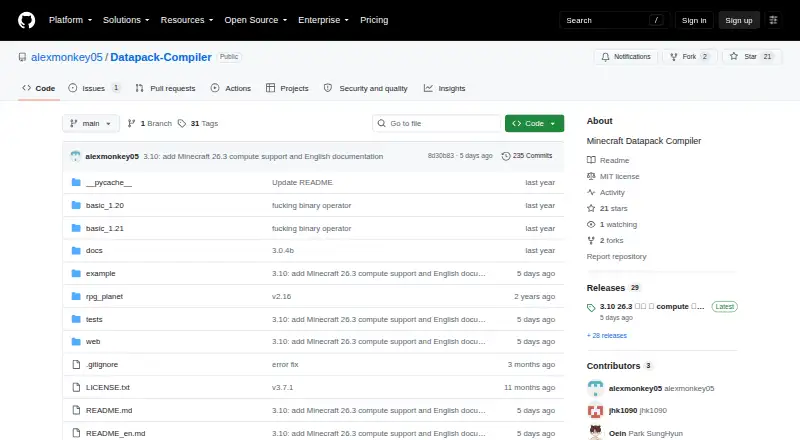Open commit hash 8d30b83

click(441, 156)
